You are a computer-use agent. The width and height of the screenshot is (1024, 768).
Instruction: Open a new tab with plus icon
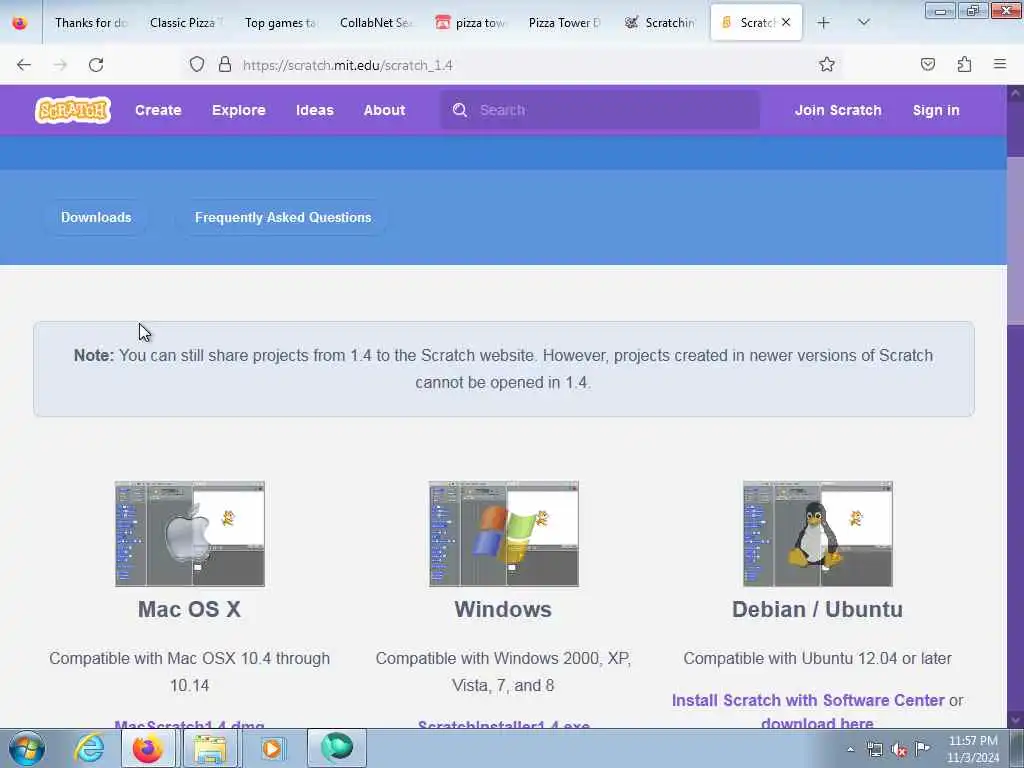click(x=824, y=23)
